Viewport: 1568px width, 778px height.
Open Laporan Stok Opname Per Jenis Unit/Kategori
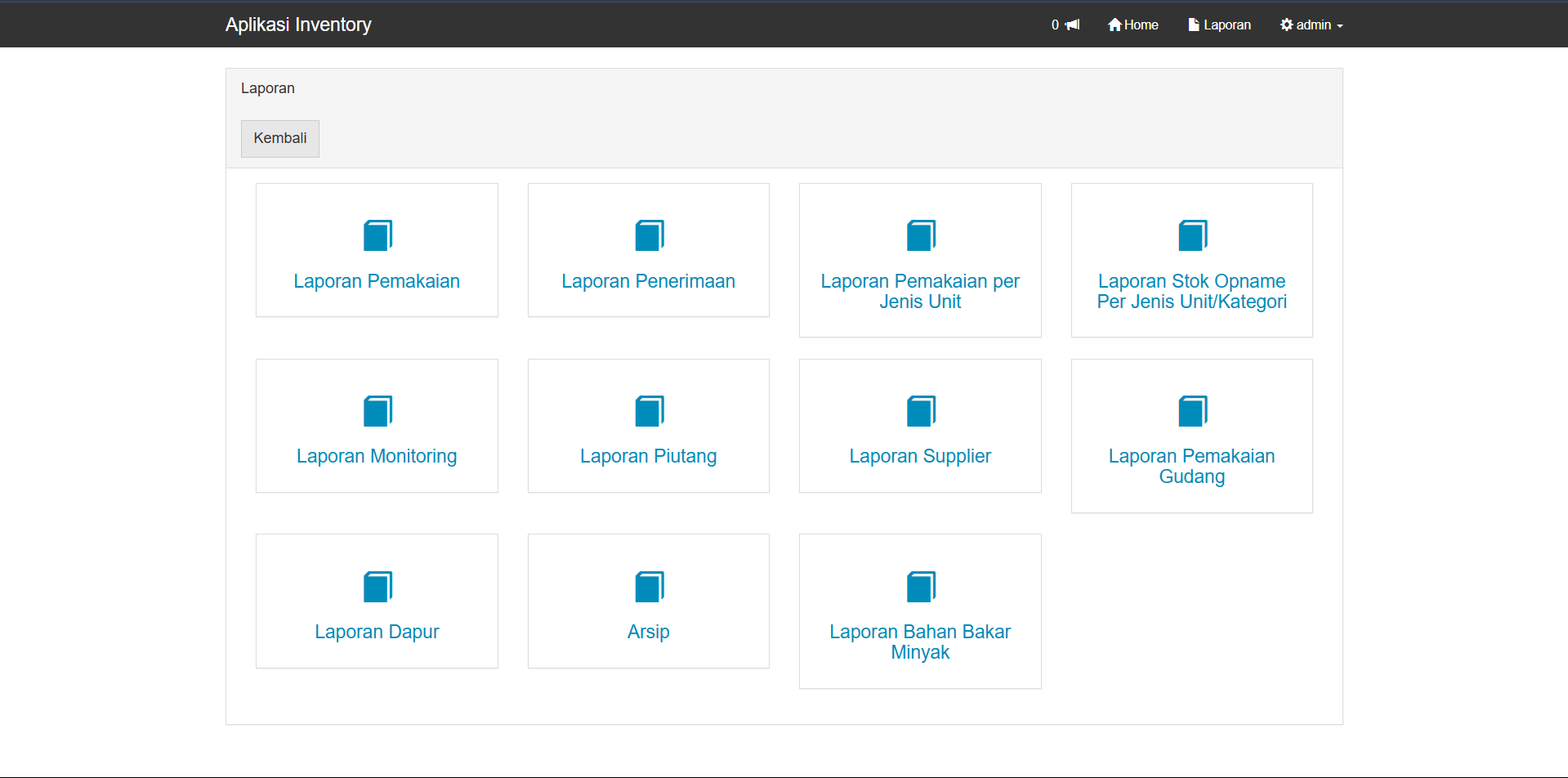(x=1191, y=291)
